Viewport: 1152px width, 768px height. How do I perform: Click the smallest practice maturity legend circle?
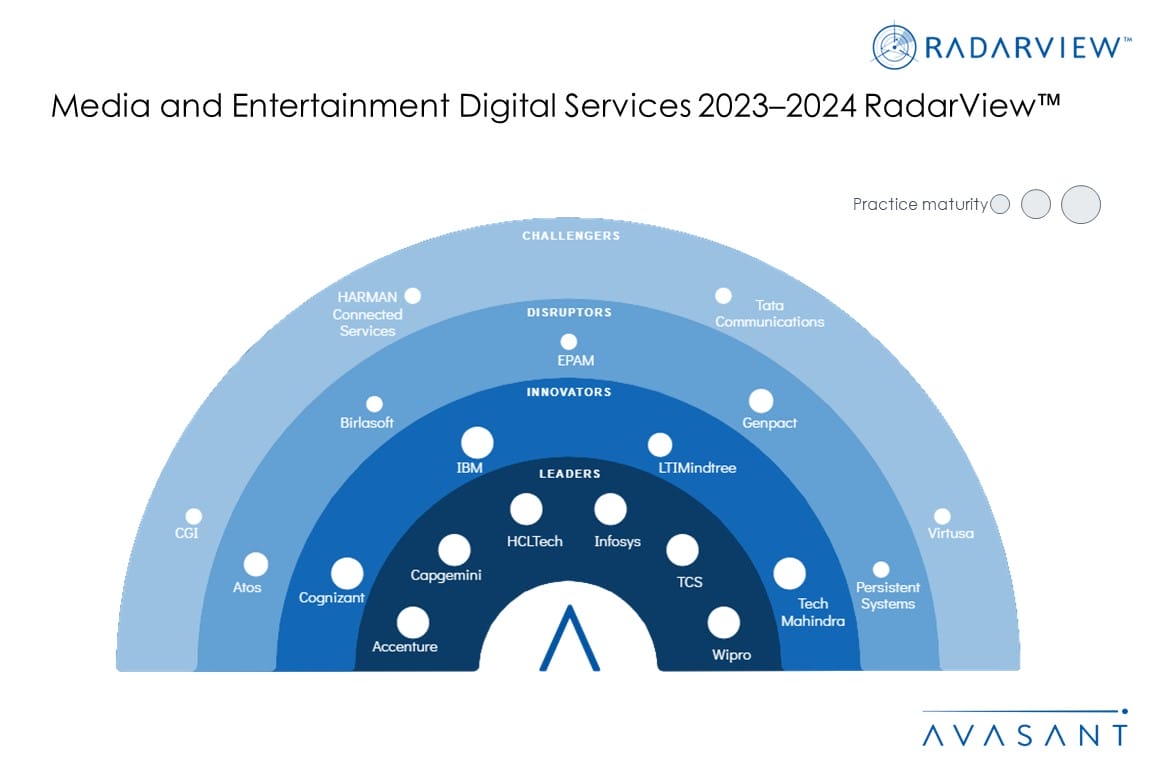pos(1000,204)
